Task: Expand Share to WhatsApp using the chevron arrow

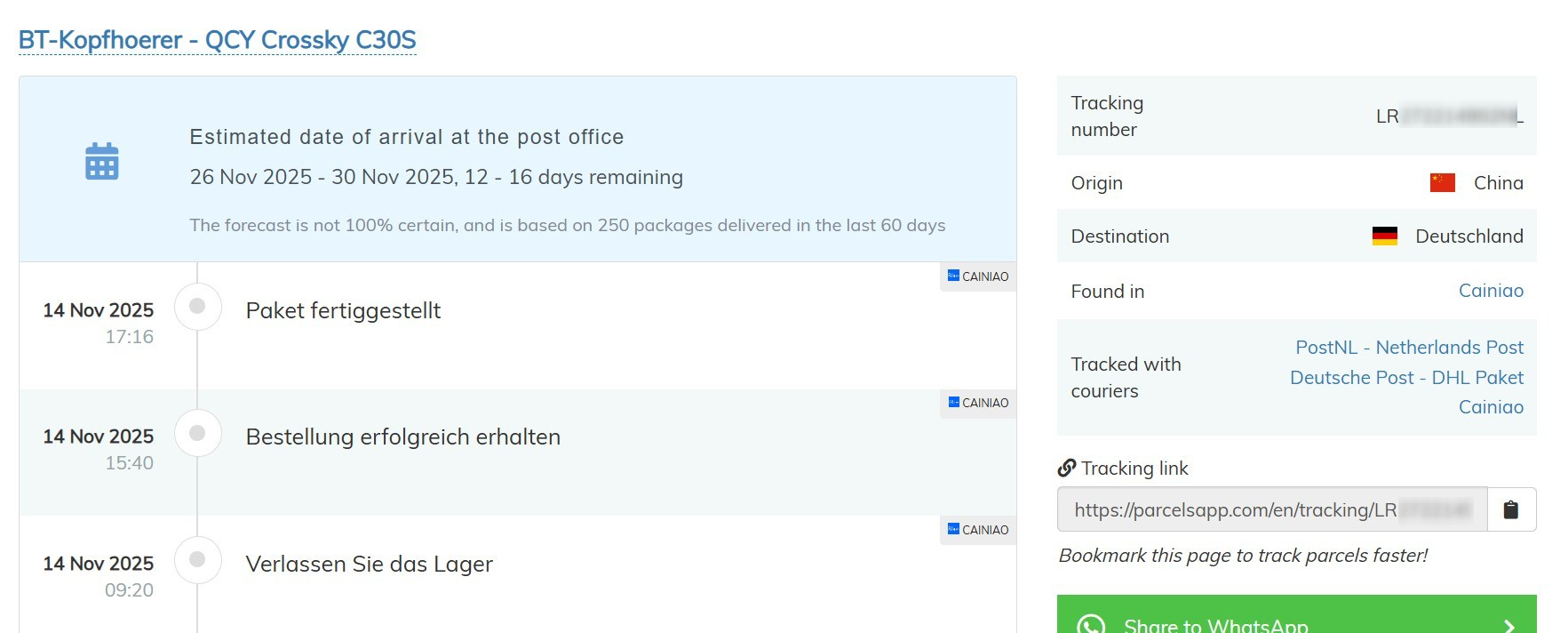Action: click(1508, 625)
